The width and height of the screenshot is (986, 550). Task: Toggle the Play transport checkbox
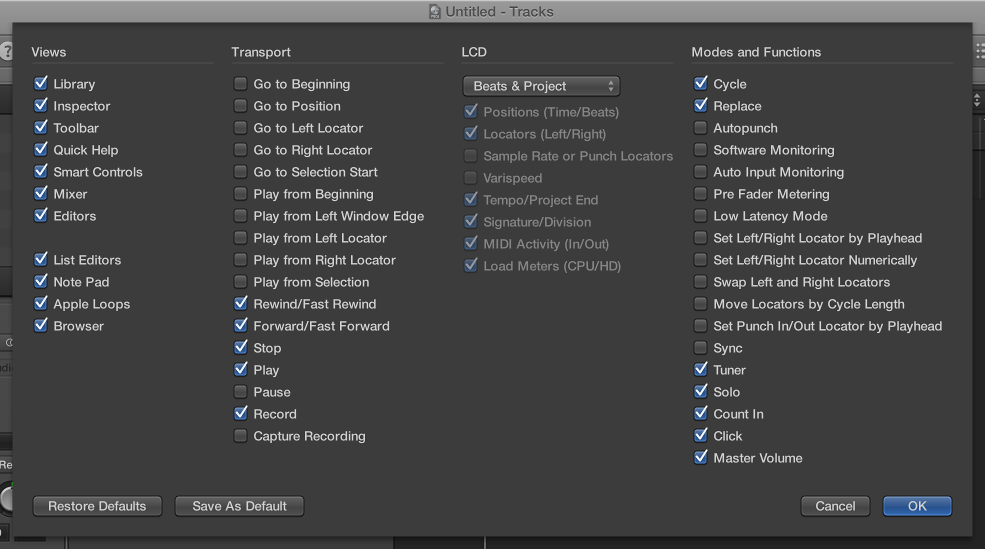coord(240,370)
